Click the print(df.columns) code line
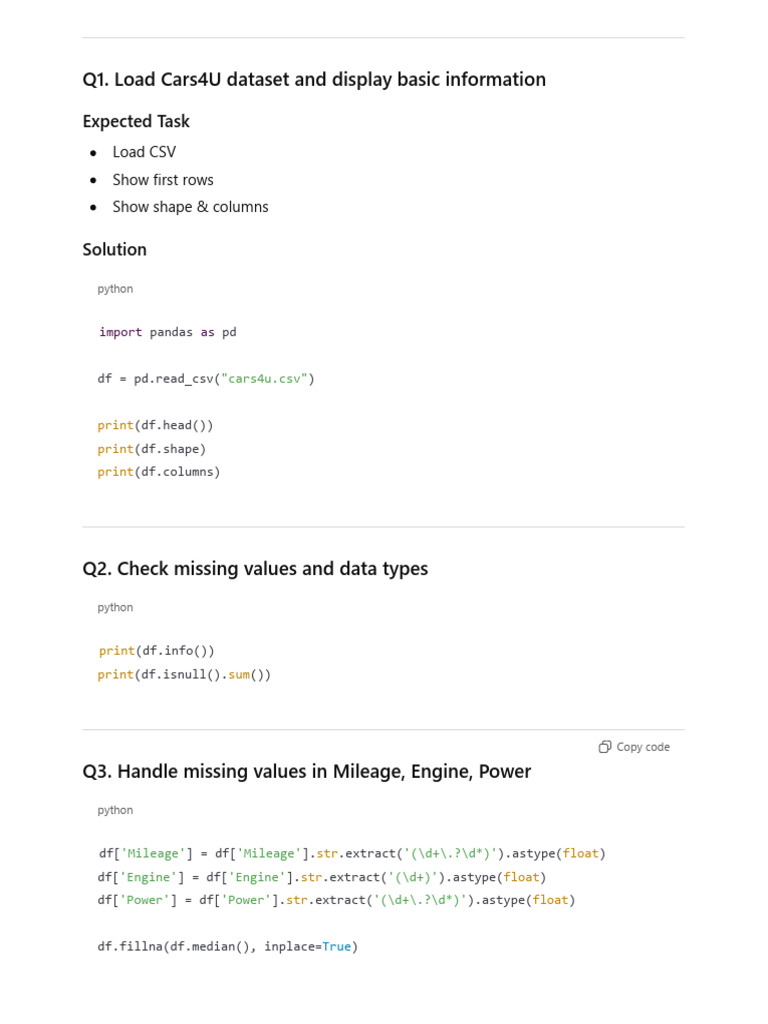Image resolution: width=768 pixels, height=1024 pixels. (x=158, y=472)
